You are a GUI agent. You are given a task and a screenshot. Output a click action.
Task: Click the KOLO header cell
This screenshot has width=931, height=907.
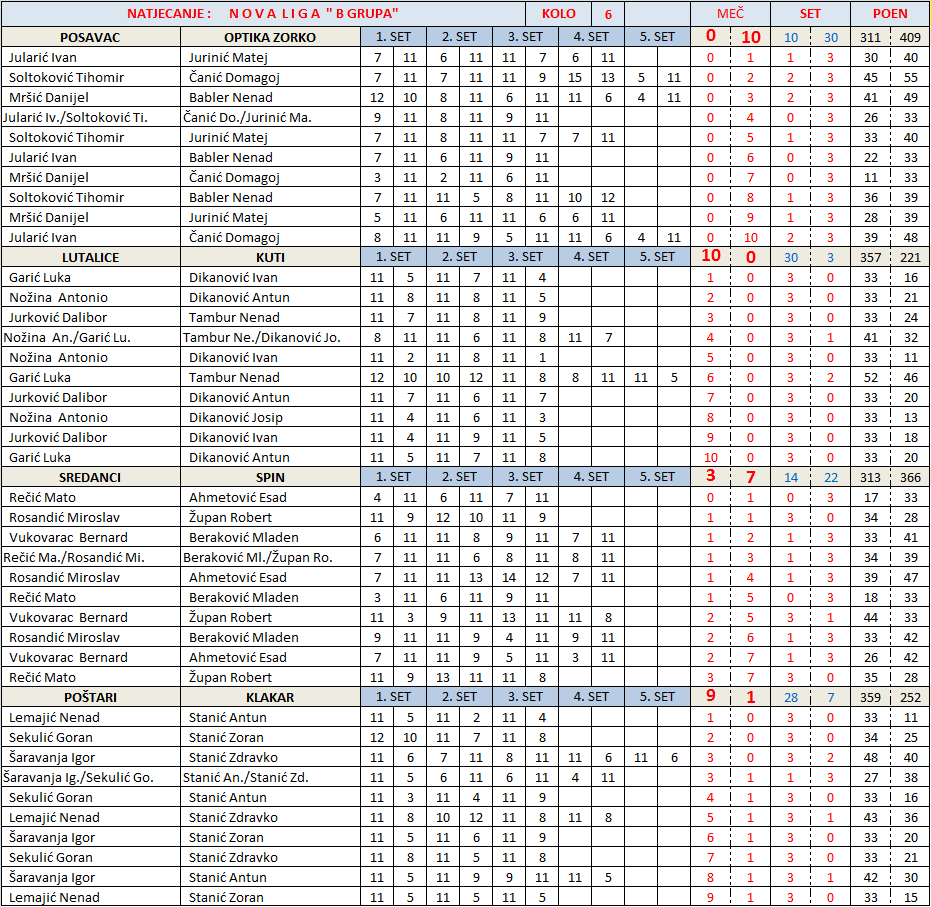[558, 14]
